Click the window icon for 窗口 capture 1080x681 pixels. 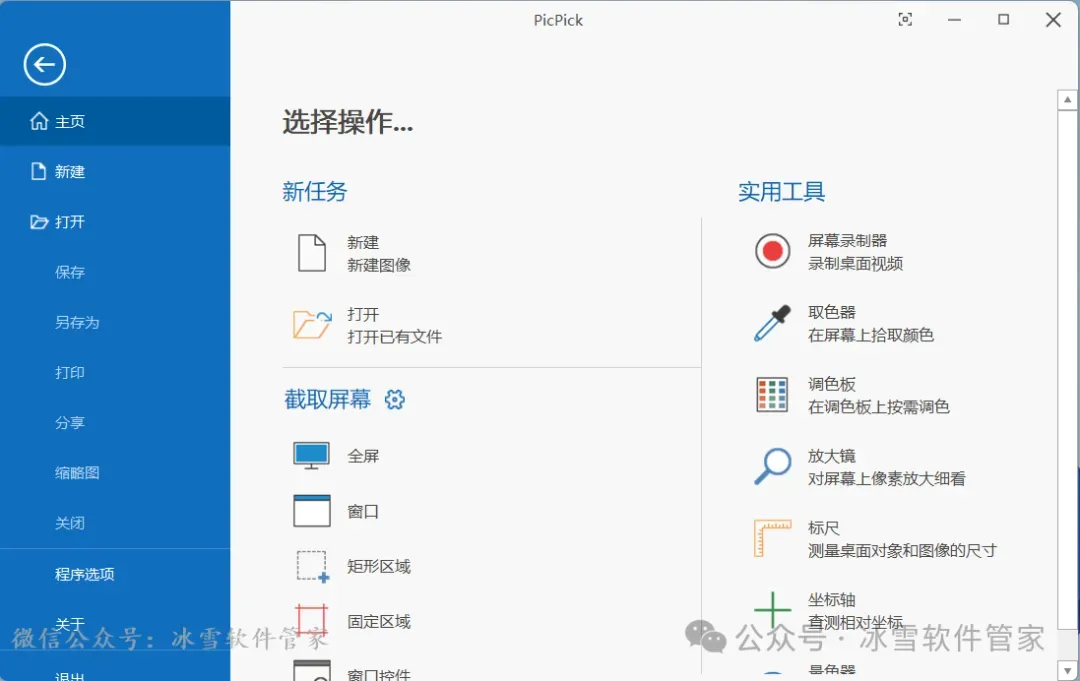pyautogui.click(x=311, y=511)
